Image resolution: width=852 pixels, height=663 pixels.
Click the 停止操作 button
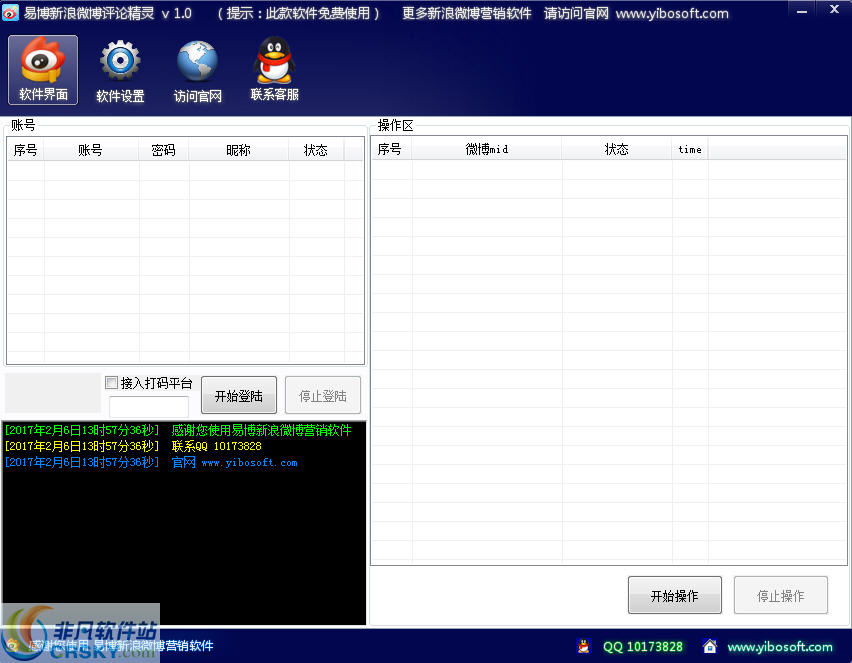[781, 596]
